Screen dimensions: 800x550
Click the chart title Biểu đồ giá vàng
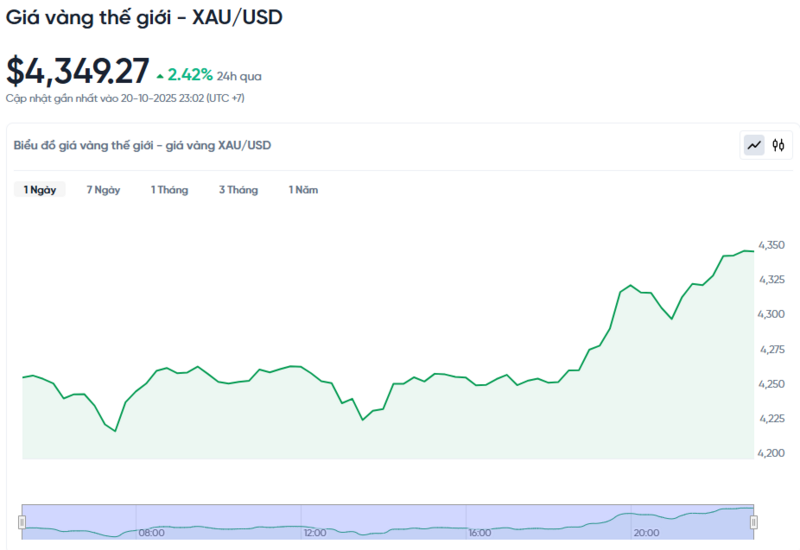pyautogui.click(x=142, y=146)
